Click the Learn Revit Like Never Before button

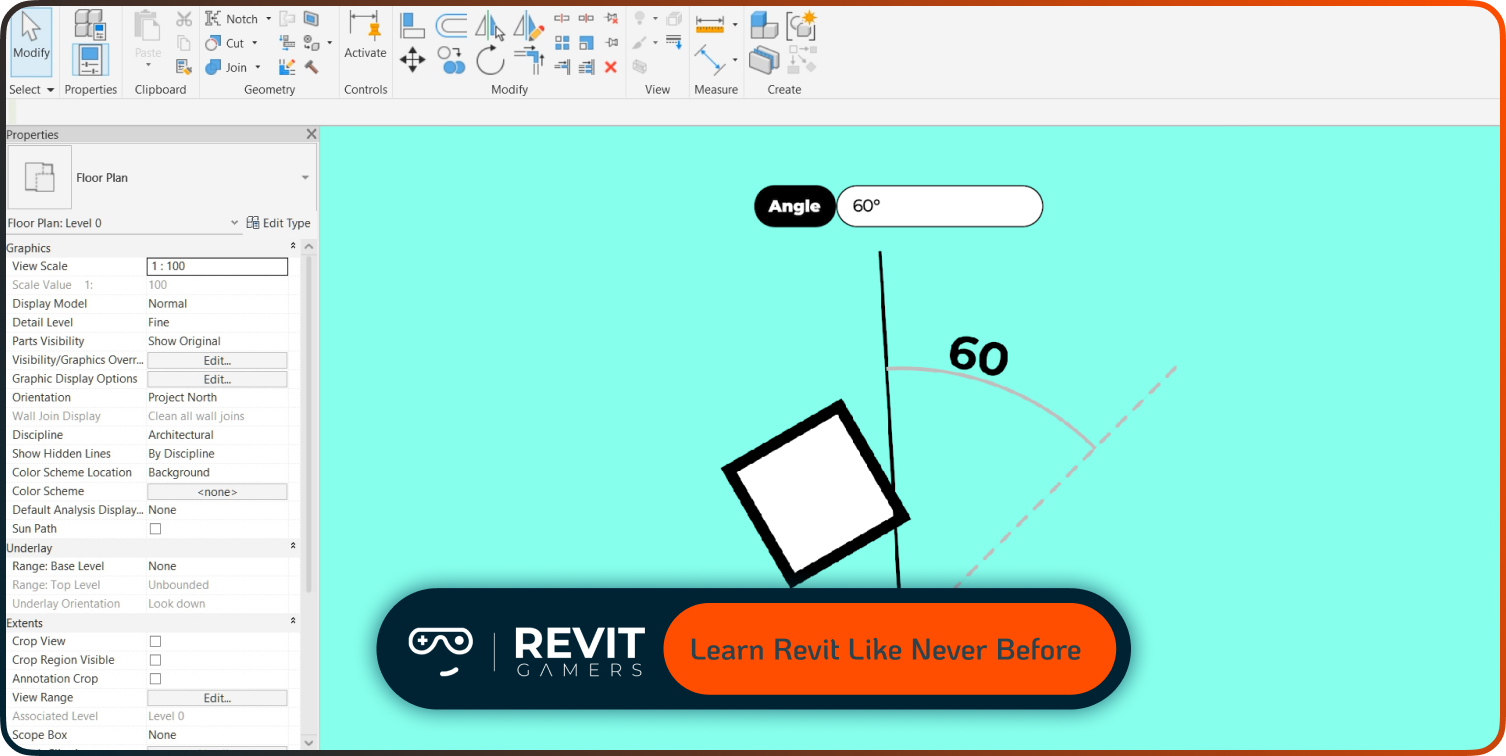click(889, 648)
